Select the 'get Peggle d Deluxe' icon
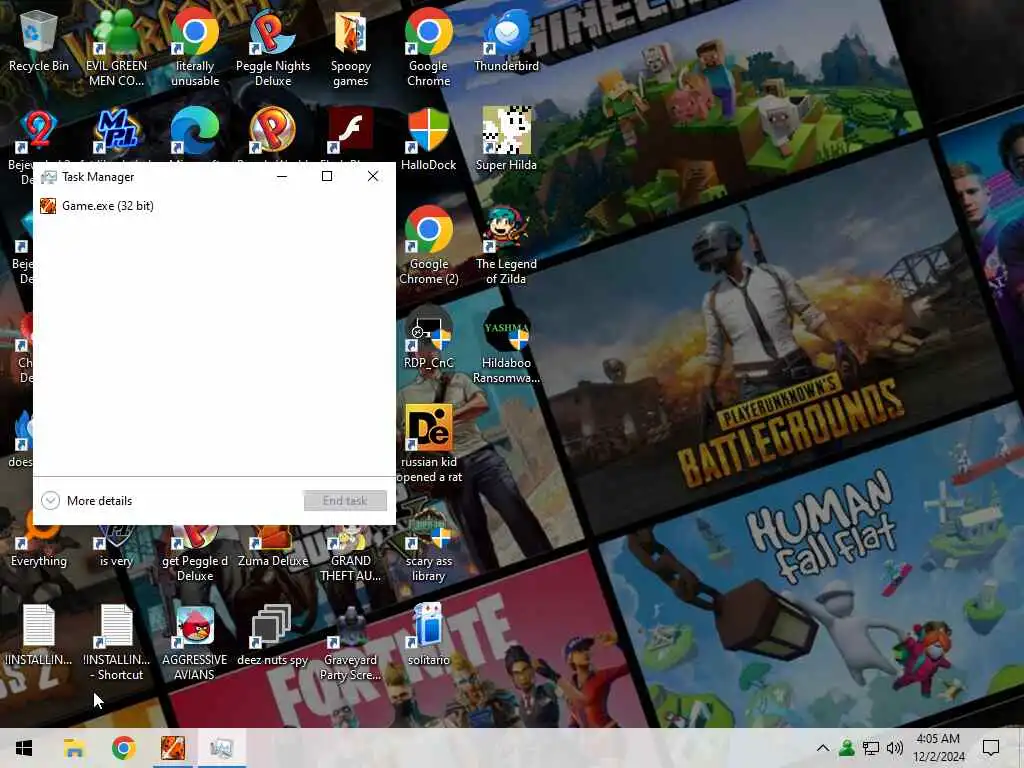This screenshot has width=1024, height=768. pyautogui.click(x=195, y=555)
